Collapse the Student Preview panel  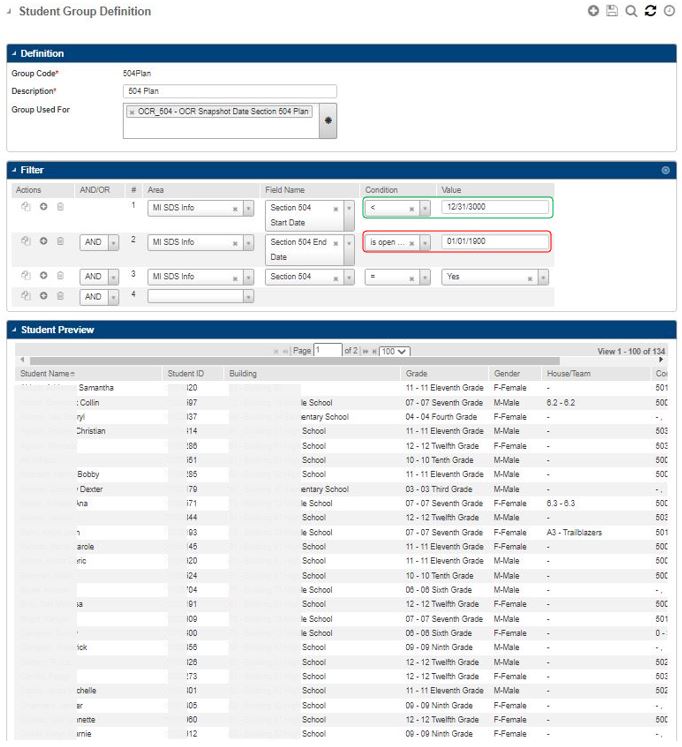pyautogui.click(x=14, y=329)
